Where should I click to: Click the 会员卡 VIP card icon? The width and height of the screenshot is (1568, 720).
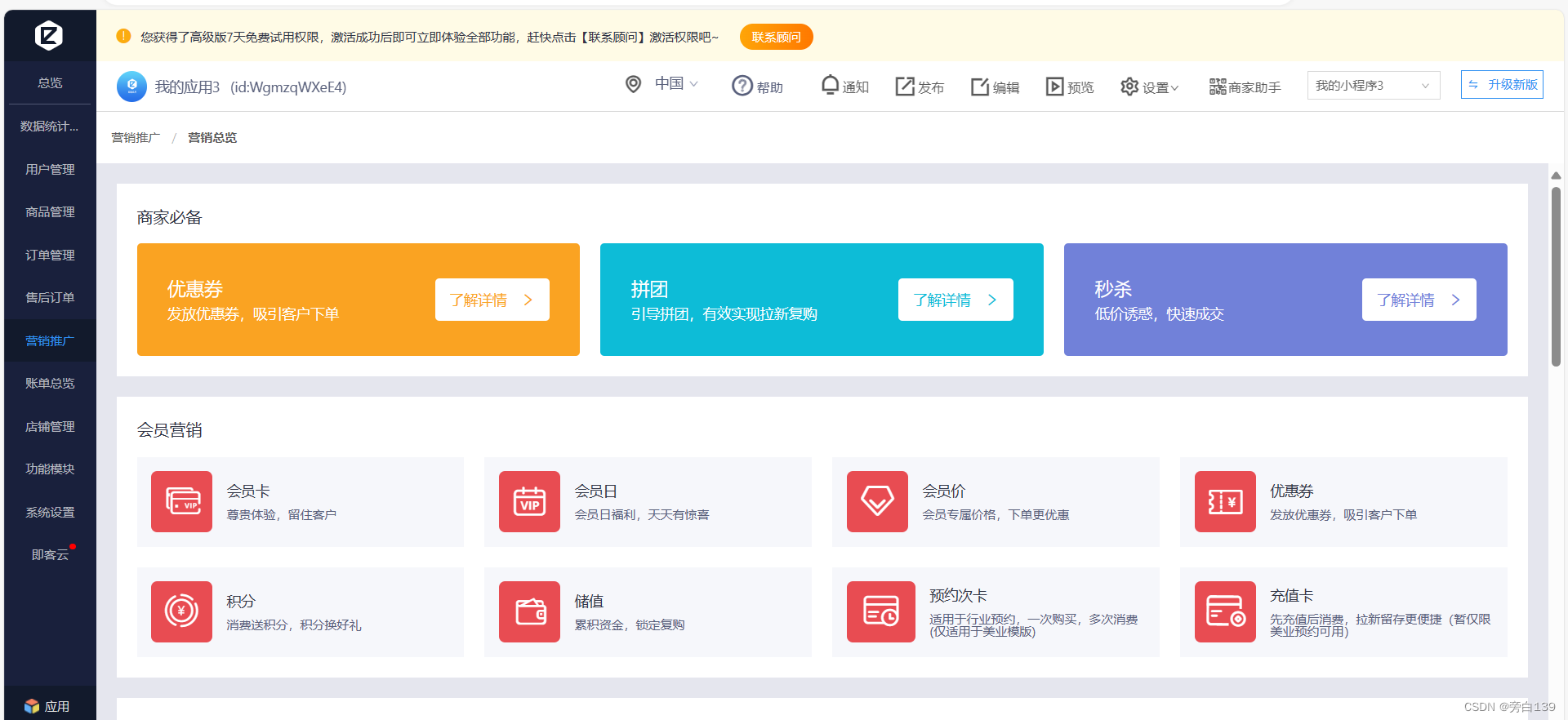click(181, 501)
